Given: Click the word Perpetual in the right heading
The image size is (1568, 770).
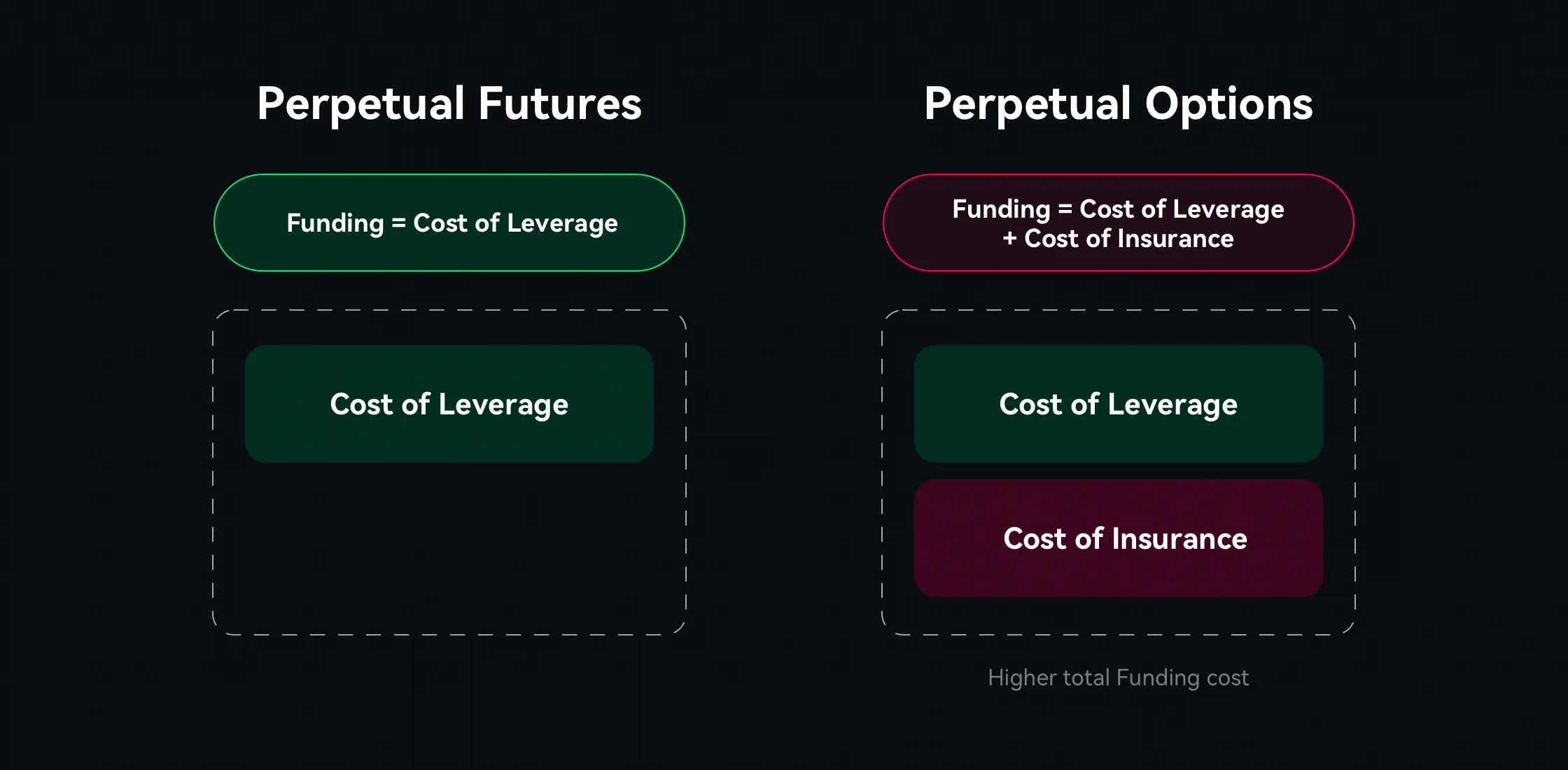Looking at the screenshot, I should click(x=1027, y=104).
